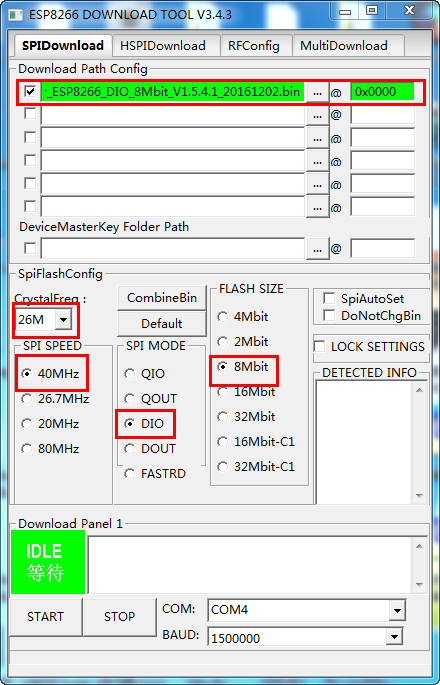Image resolution: width=440 pixels, height=685 pixels.
Task: Click the green IDLE status indicator
Action: pos(48,562)
